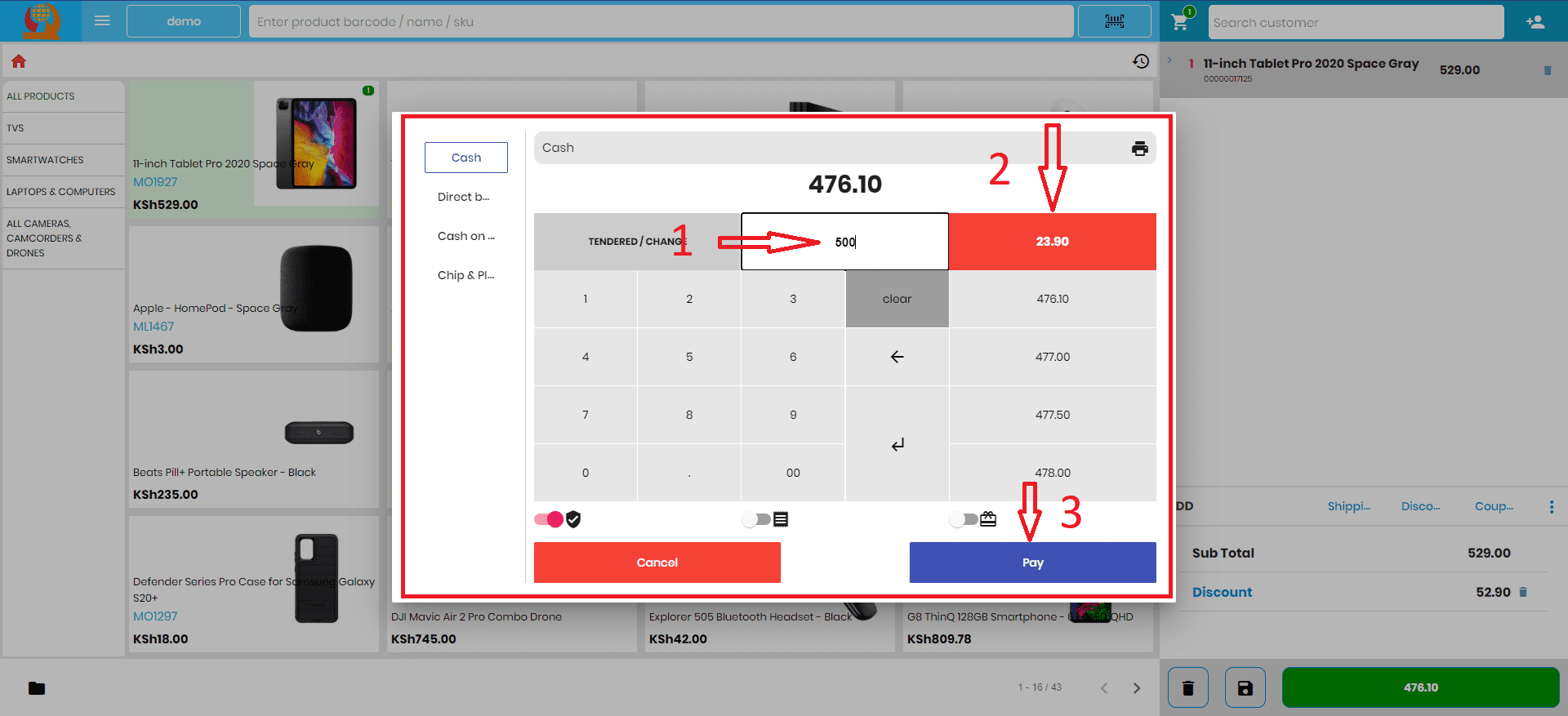Image resolution: width=1568 pixels, height=716 pixels.
Task: Open ALL PRODUCTS category
Action: [64, 96]
